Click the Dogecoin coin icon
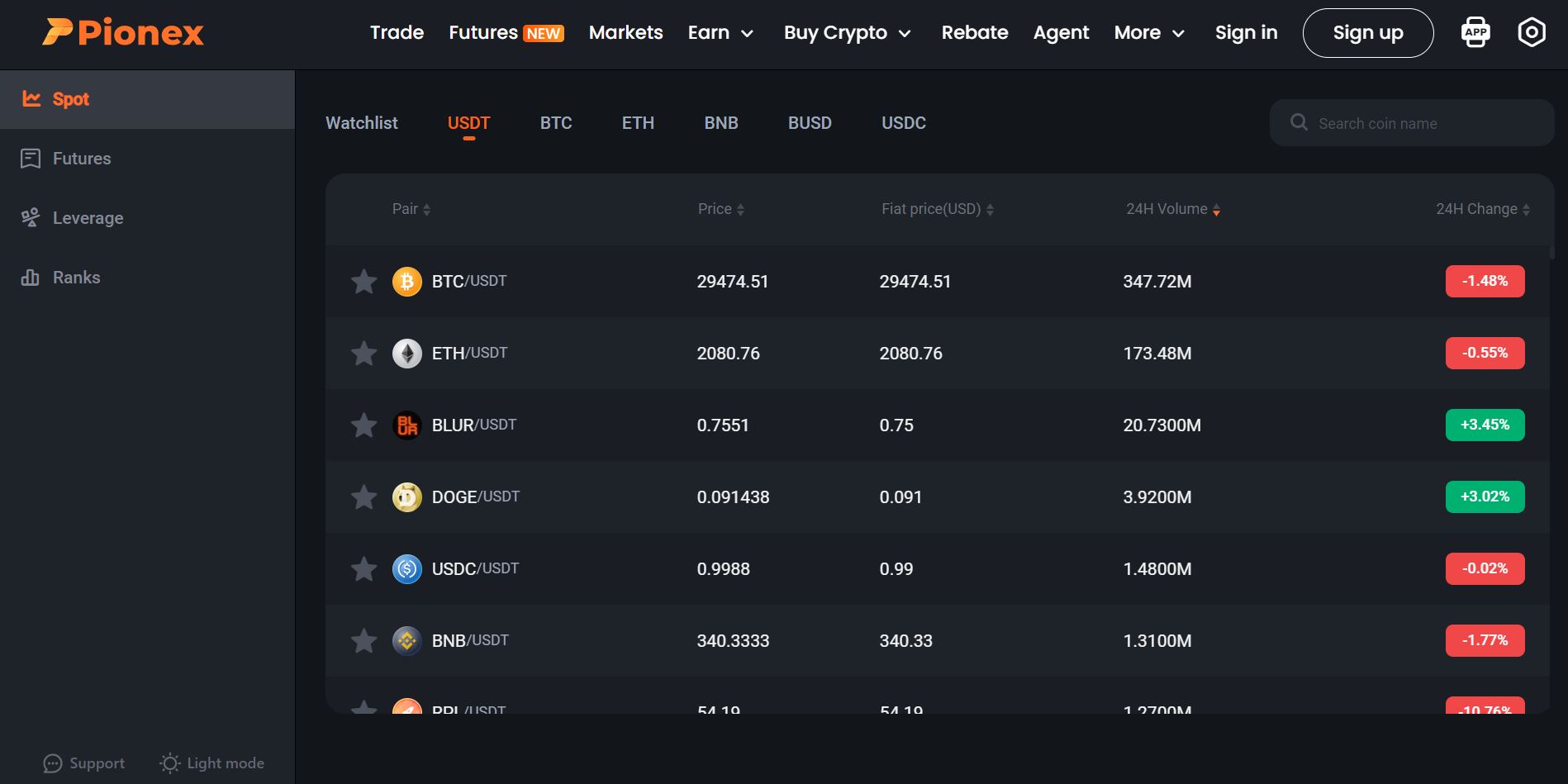1568x784 pixels. coord(406,497)
